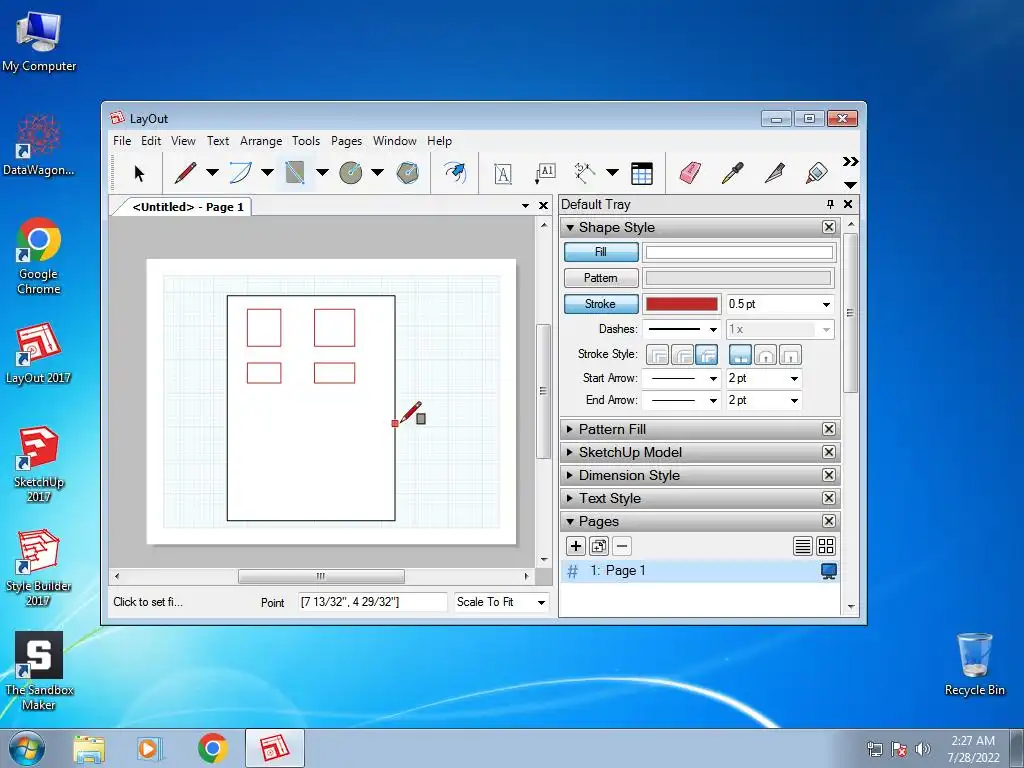Viewport: 1024px width, 768px height.
Task: Open the File menu
Action: [x=122, y=141]
